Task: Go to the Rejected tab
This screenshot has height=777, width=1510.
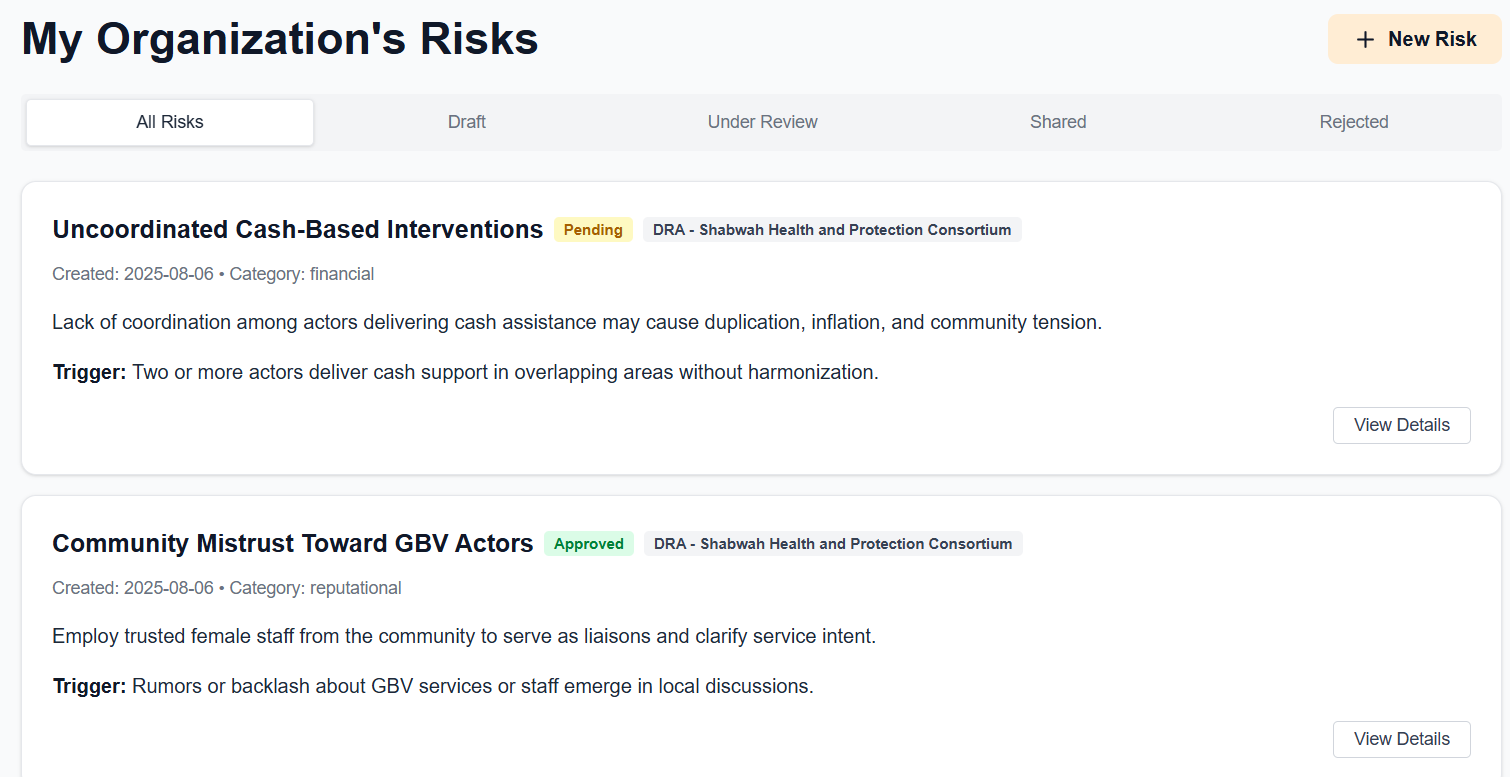Action: coord(1353,122)
